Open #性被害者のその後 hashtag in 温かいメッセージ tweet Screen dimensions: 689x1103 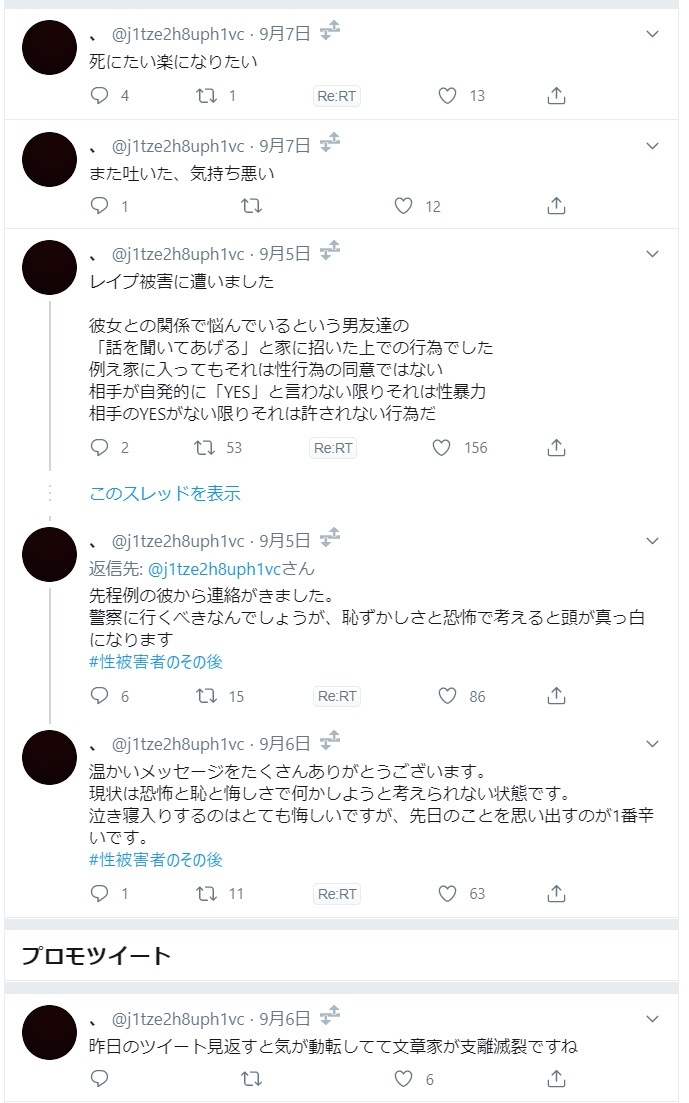point(156,859)
